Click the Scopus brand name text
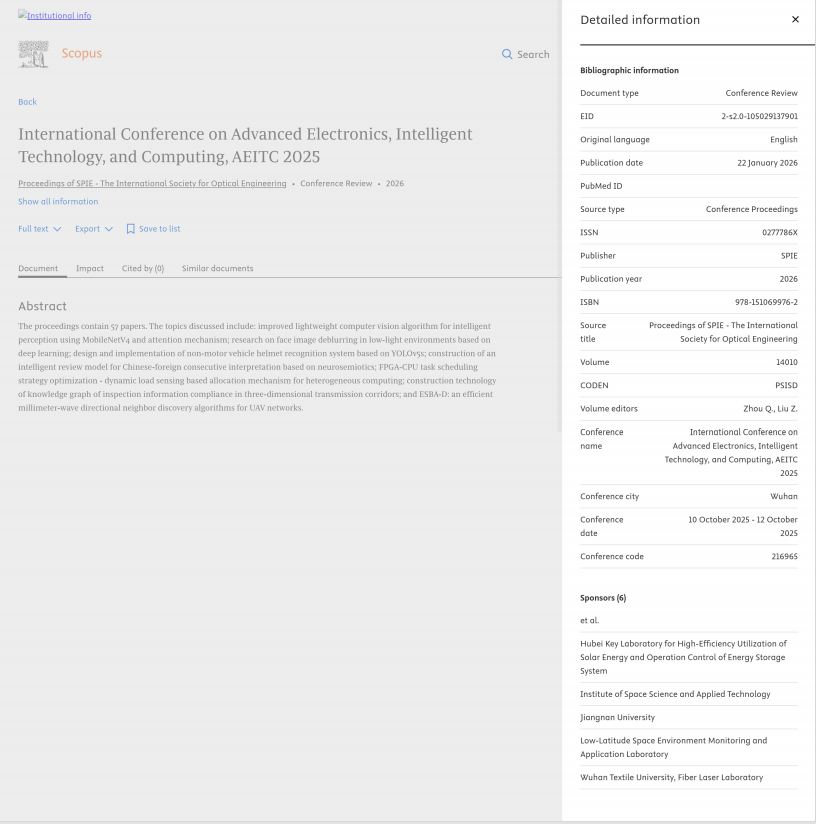This screenshot has height=824, width=816. pos(82,54)
